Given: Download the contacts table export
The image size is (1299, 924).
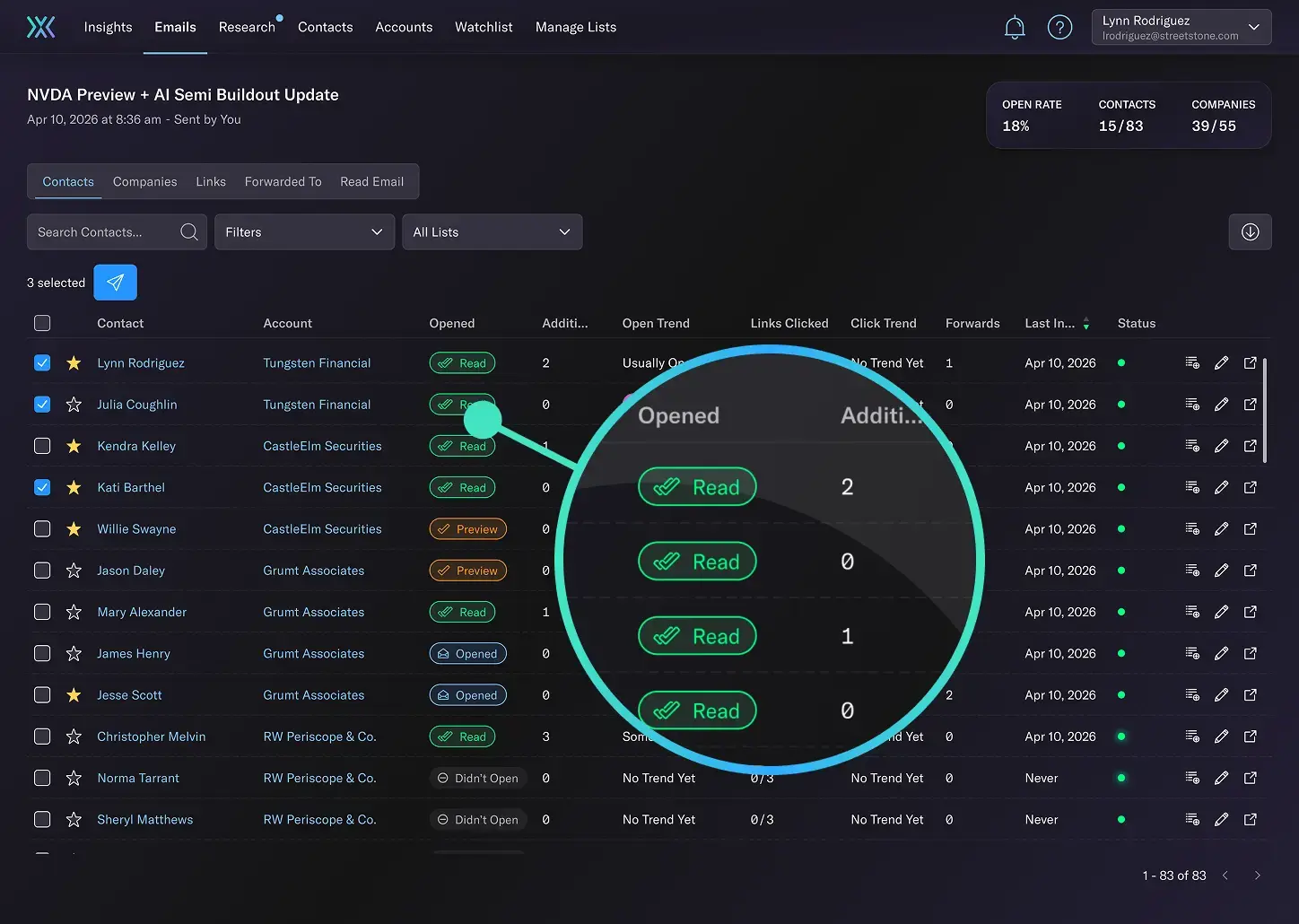Looking at the screenshot, I should click(1250, 232).
